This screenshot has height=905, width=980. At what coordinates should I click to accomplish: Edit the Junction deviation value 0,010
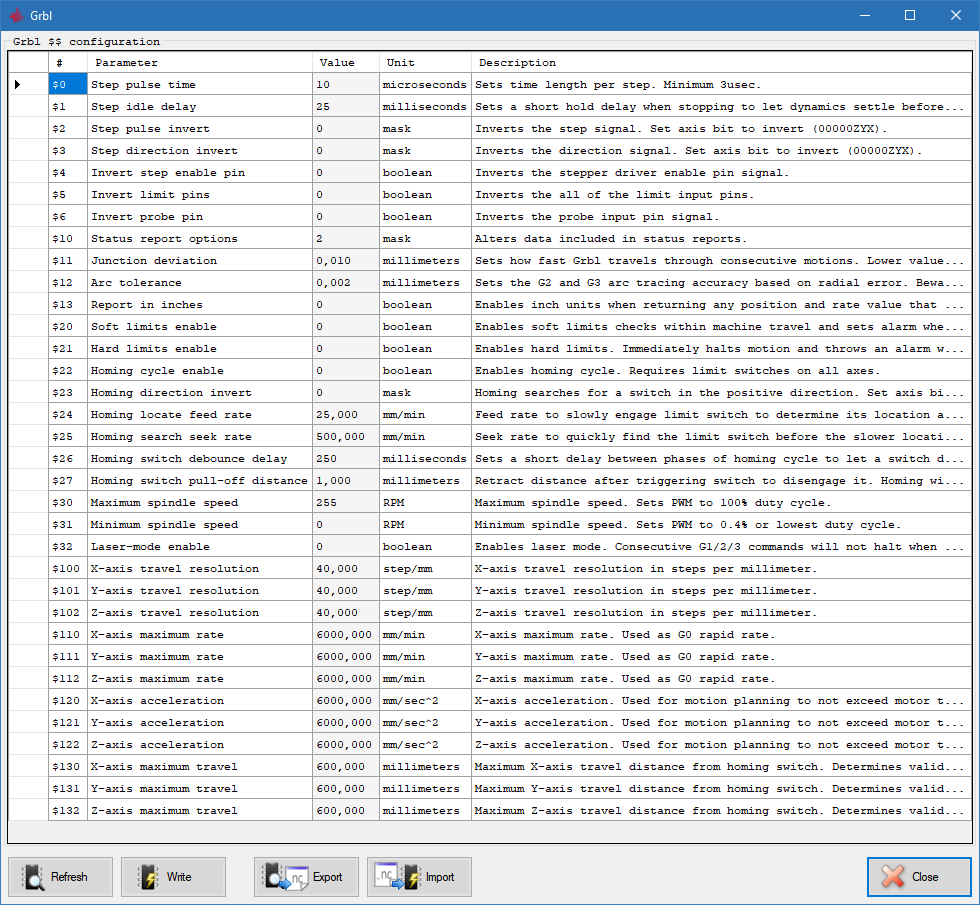click(x=346, y=261)
